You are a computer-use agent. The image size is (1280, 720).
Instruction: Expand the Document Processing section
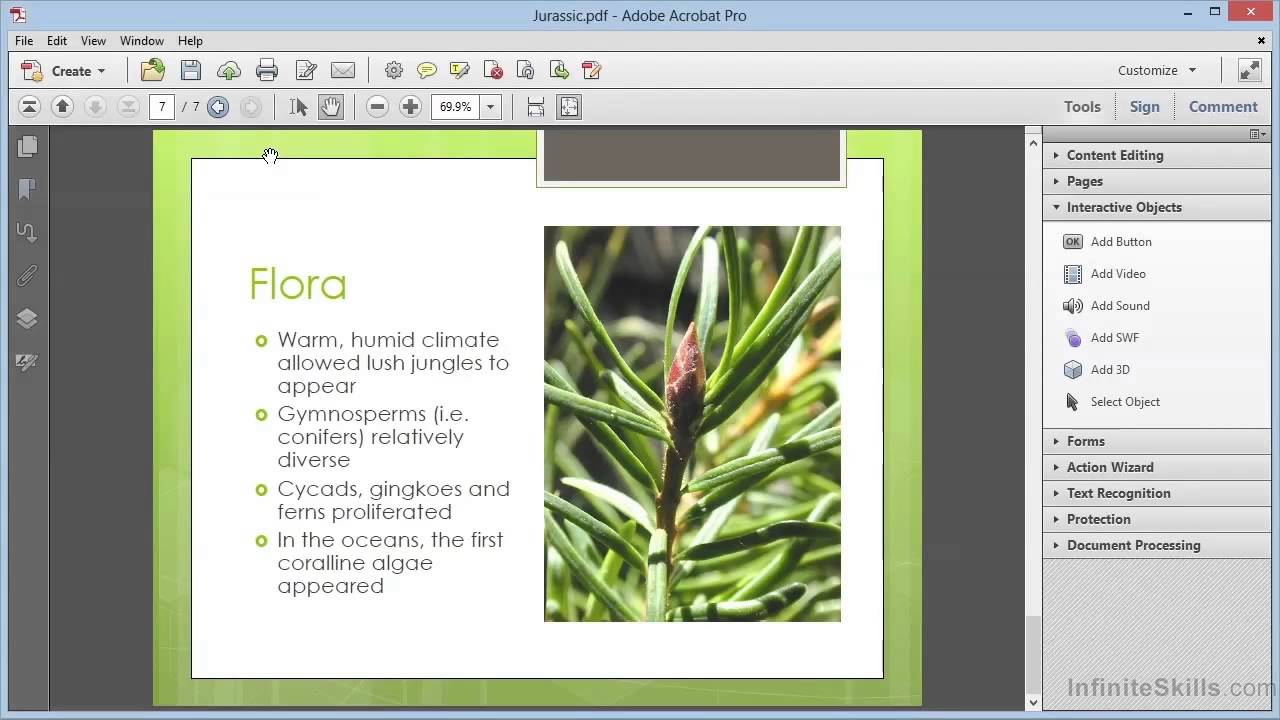1156,545
